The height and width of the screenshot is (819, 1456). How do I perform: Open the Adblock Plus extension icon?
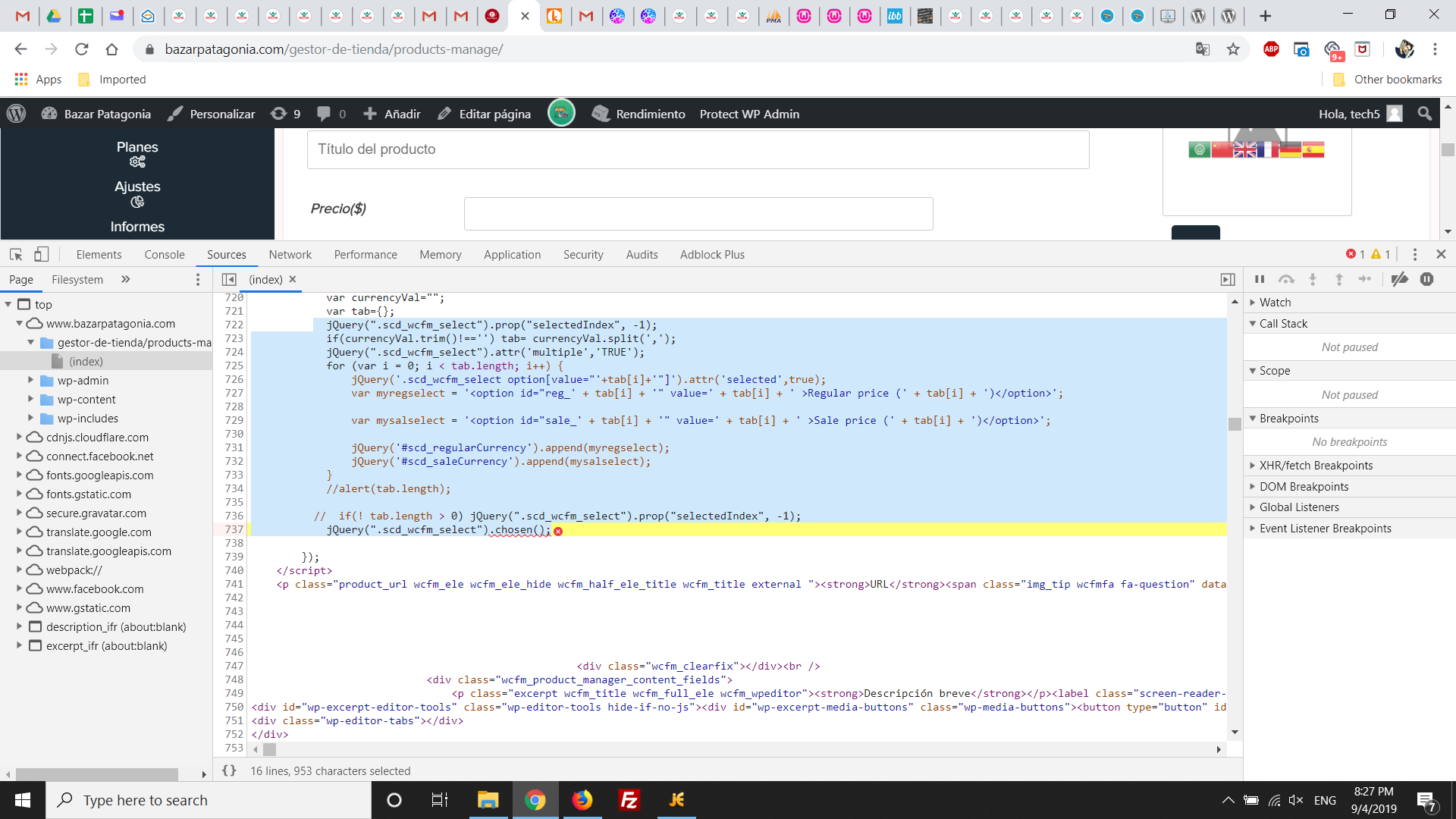coord(1272,49)
